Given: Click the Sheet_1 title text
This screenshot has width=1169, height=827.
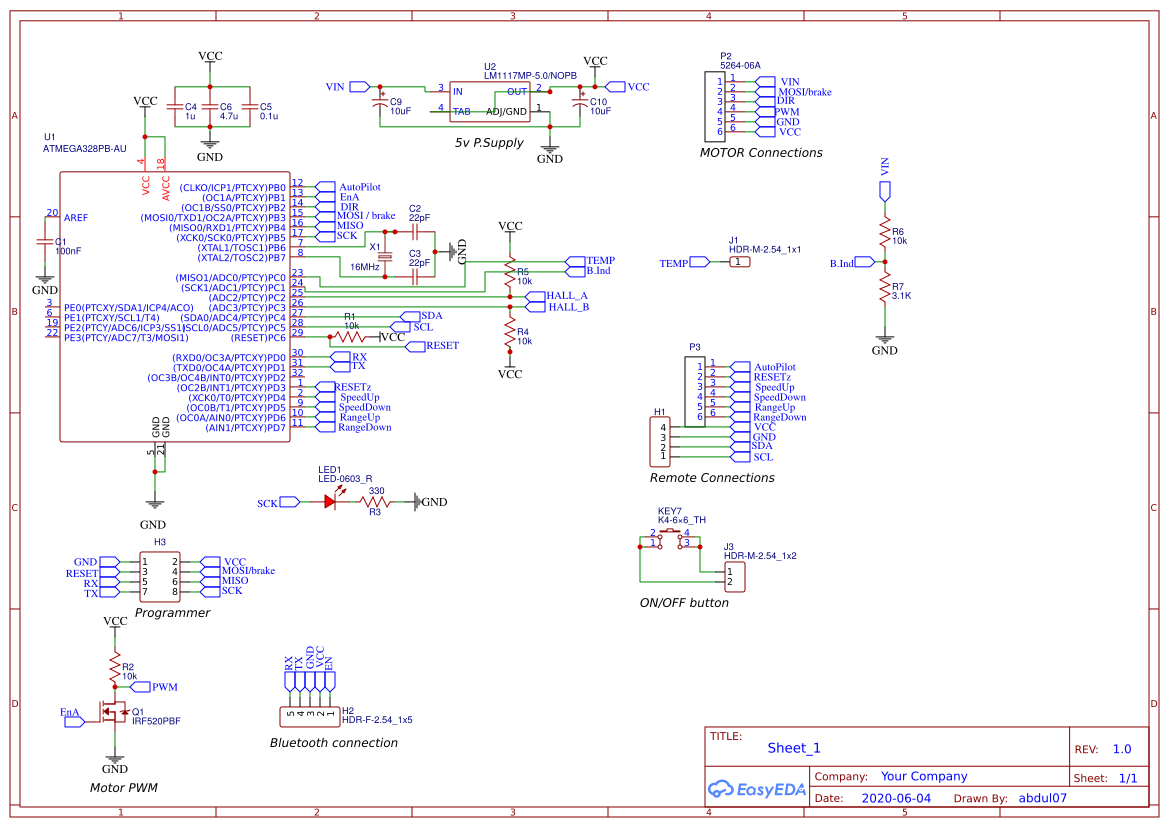Looking at the screenshot, I should click(x=792, y=747).
